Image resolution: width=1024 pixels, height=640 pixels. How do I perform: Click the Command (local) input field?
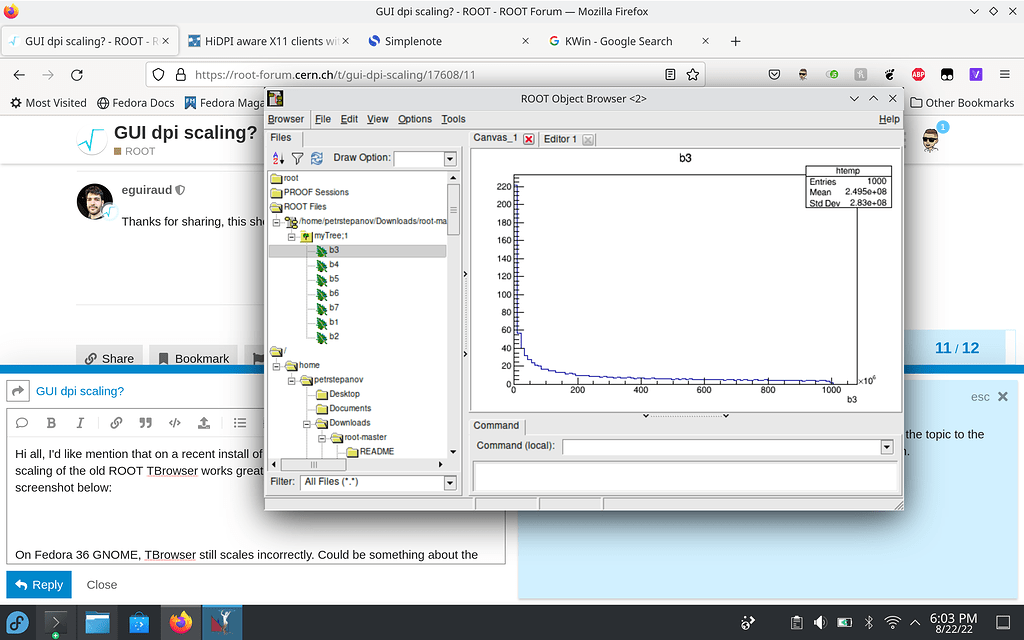coord(721,447)
